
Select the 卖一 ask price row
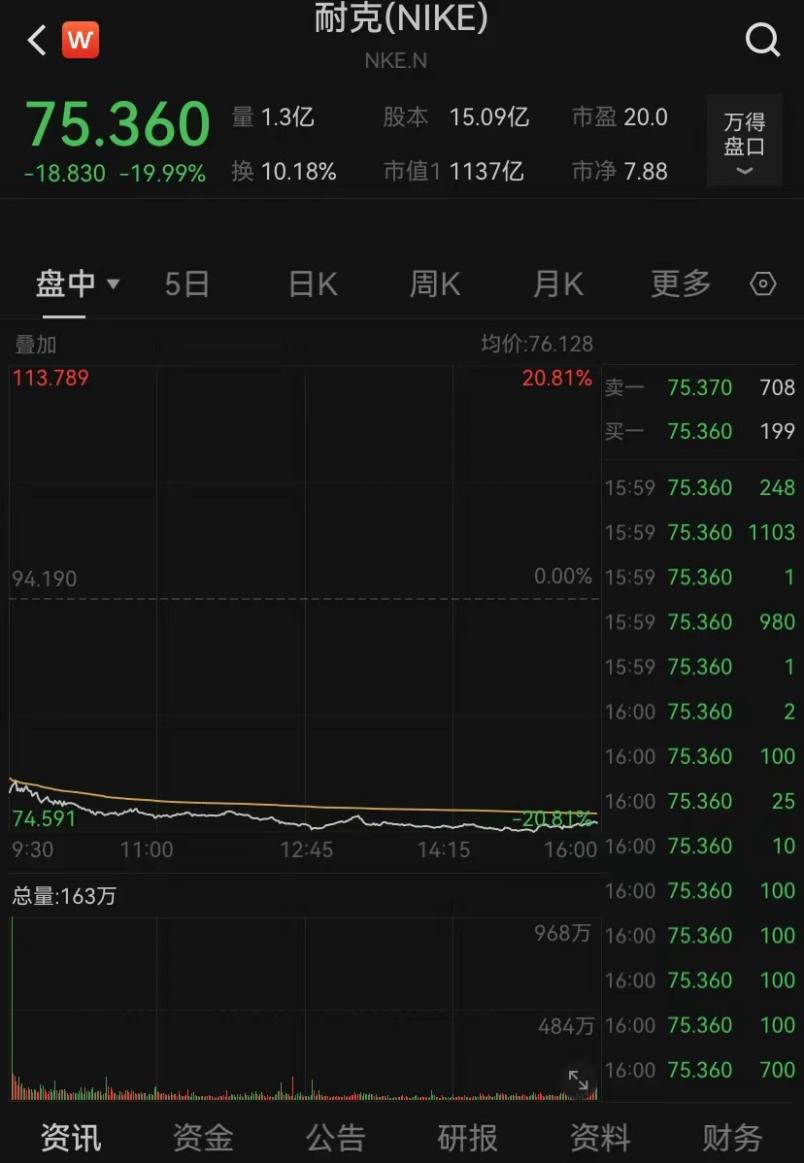point(700,388)
